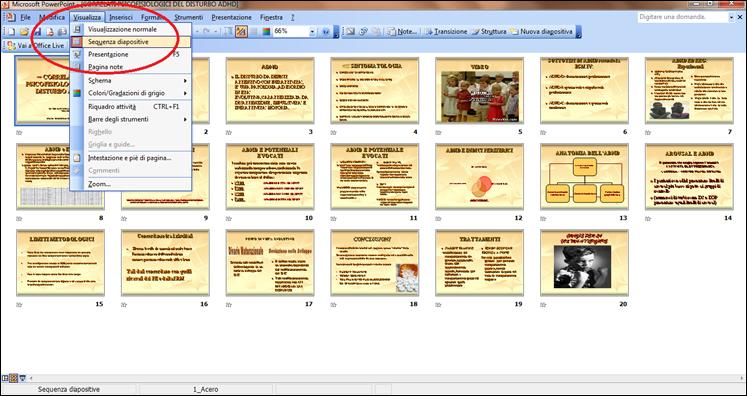Start slideshow from bottom view icon
747x396 pixels.
pos(22,378)
